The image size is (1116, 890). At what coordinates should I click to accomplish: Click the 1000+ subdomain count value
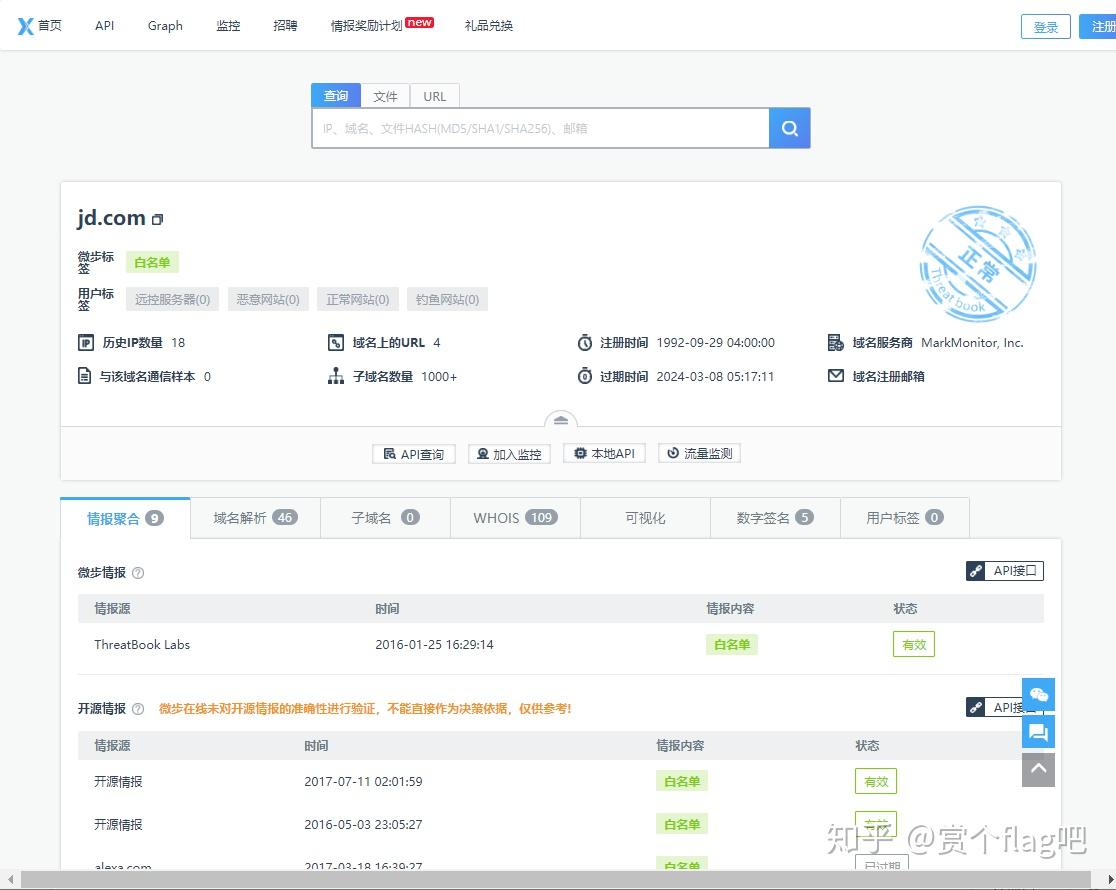pyautogui.click(x=439, y=376)
